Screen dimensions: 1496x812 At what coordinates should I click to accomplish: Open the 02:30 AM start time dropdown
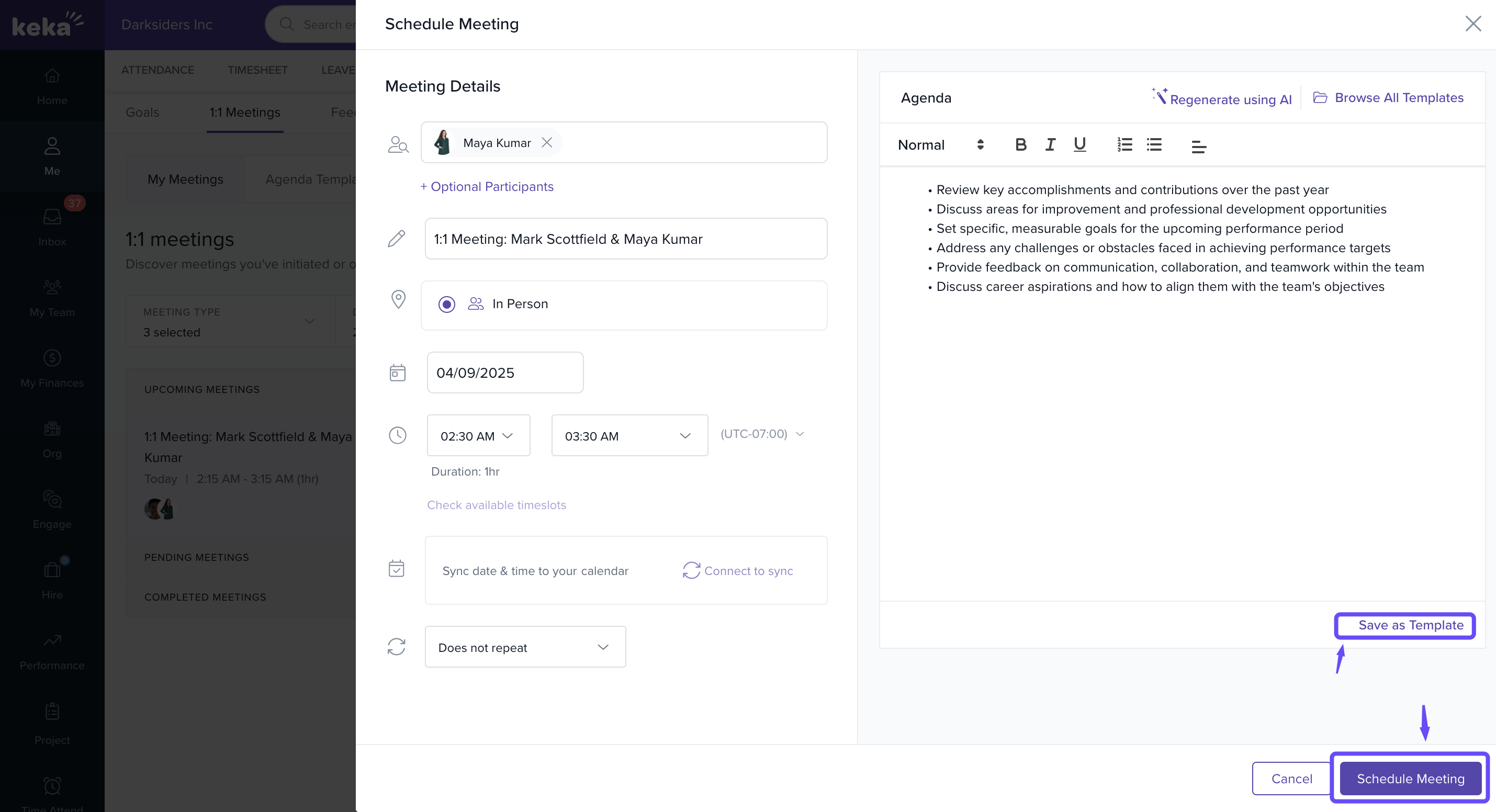pos(478,436)
